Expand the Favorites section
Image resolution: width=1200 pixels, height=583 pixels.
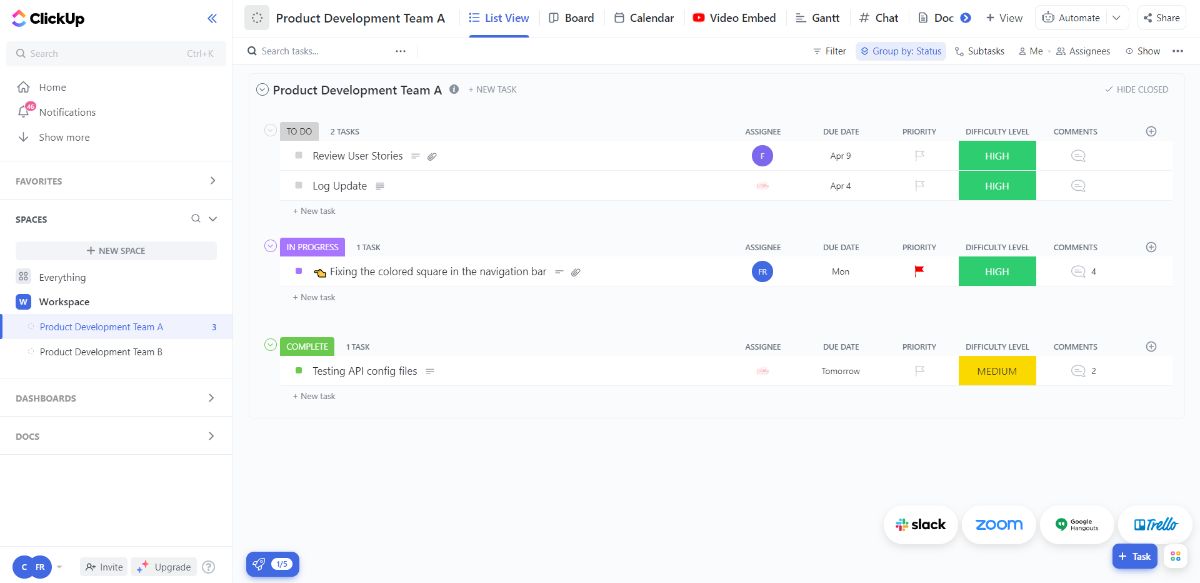pos(212,181)
